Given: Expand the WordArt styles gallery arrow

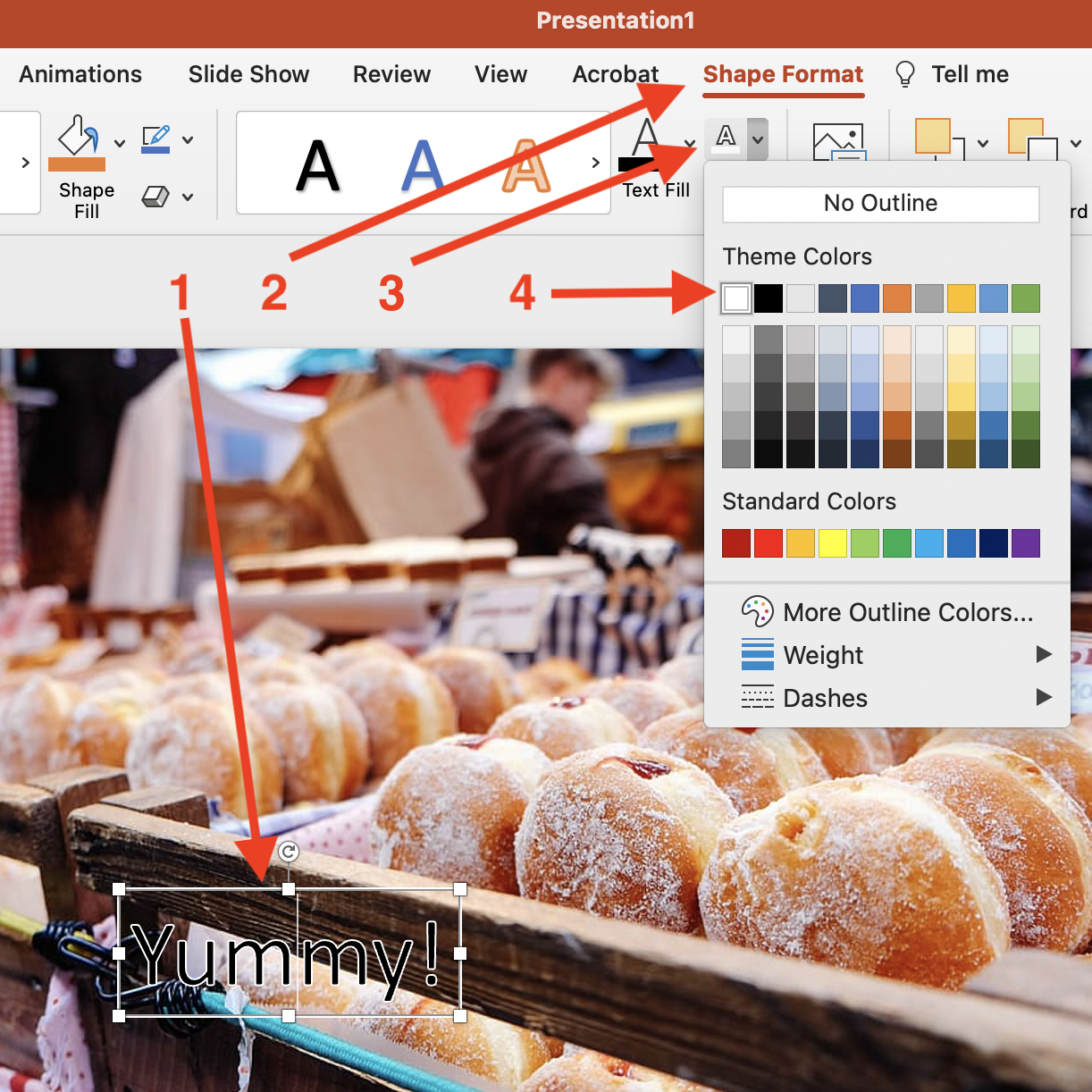Looking at the screenshot, I should click(595, 163).
